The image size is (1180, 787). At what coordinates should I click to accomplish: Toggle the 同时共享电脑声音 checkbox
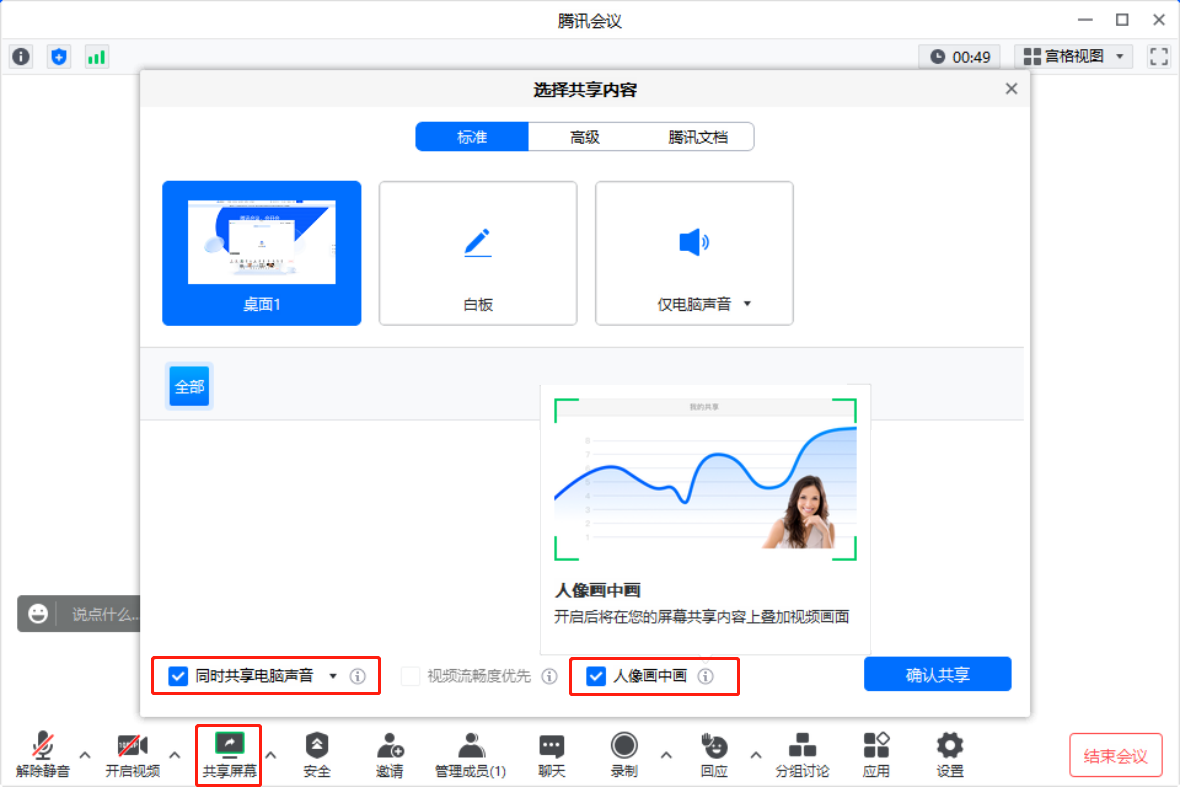178,676
